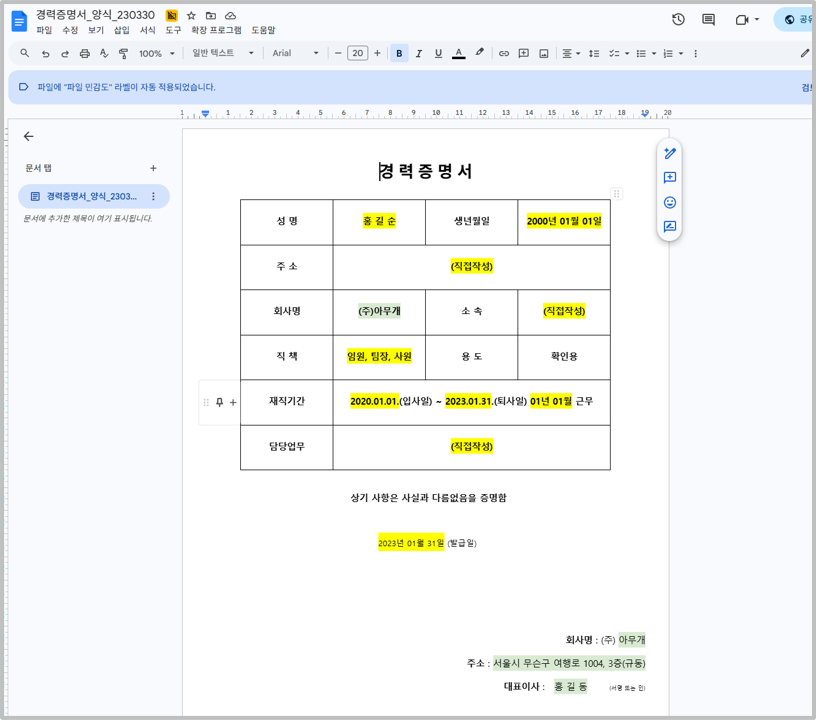Toggle bold formatting

399,53
